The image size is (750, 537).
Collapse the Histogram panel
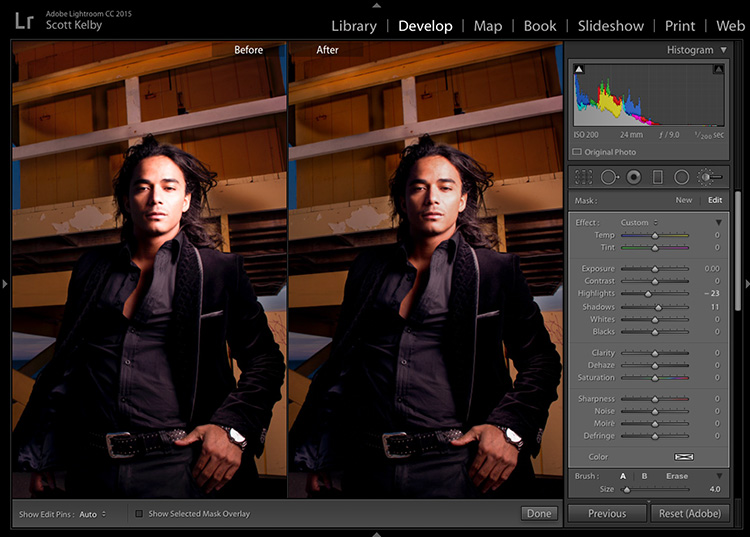(x=724, y=50)
